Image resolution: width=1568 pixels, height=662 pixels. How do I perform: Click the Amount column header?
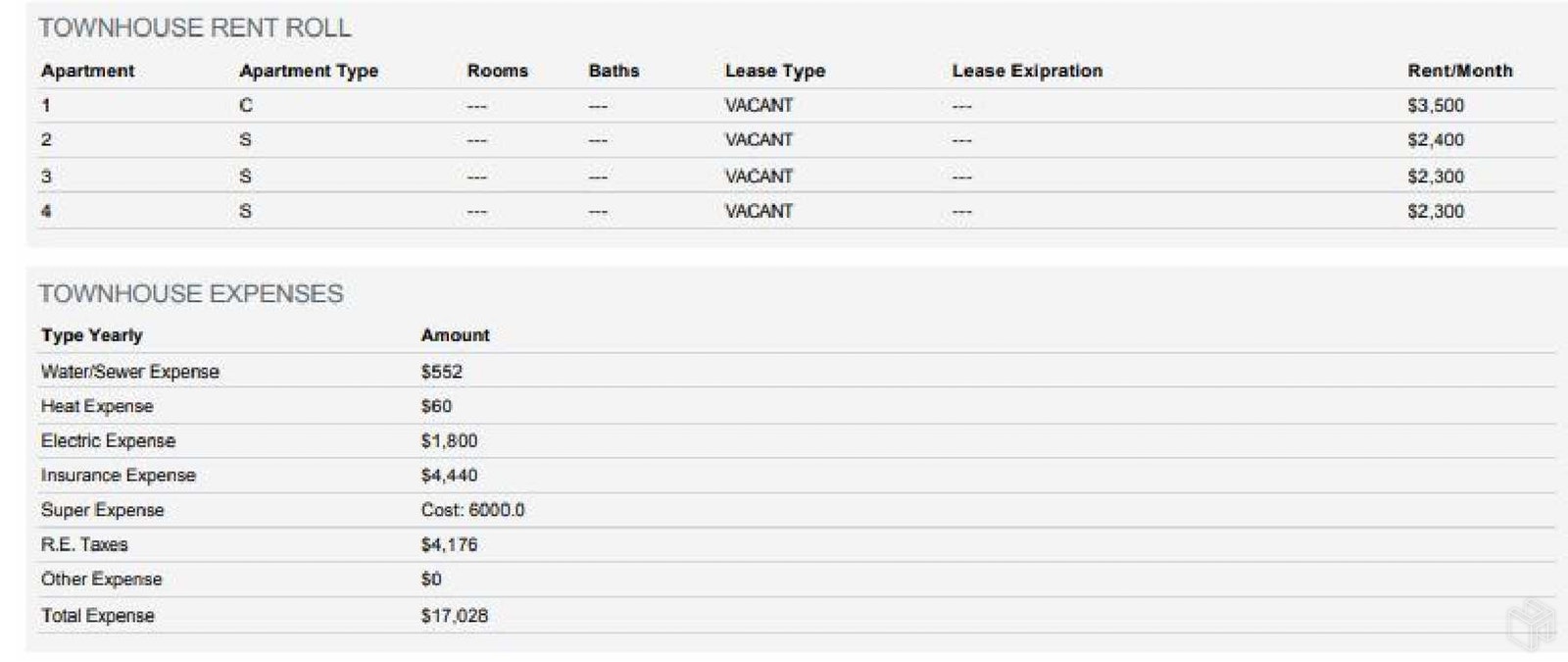[x=455, y=335]
